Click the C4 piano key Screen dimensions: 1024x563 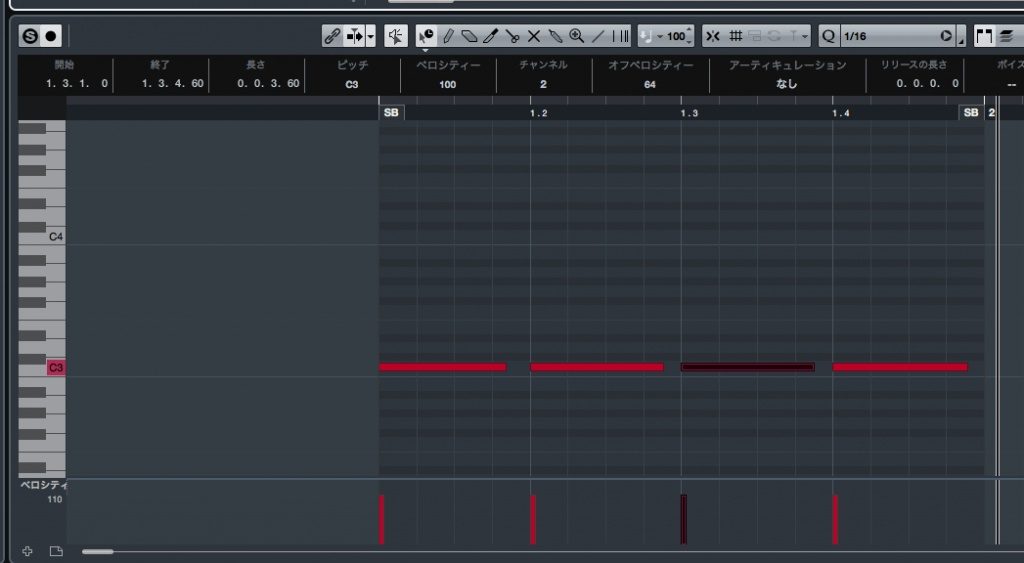coord(56,236)
